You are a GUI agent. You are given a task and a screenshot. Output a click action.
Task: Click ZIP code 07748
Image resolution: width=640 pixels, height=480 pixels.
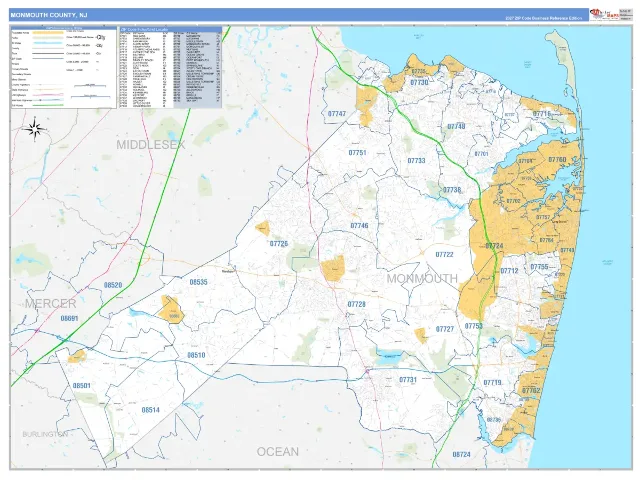(x=456, y=127)
